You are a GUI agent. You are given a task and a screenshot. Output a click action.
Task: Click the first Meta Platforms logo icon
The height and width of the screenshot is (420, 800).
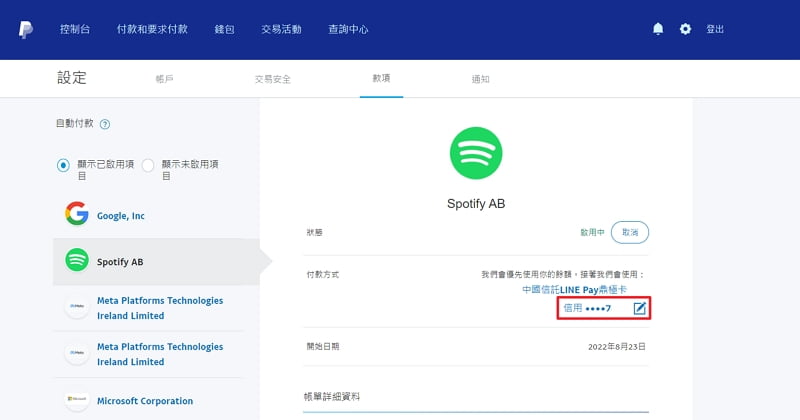coord(77,306)
